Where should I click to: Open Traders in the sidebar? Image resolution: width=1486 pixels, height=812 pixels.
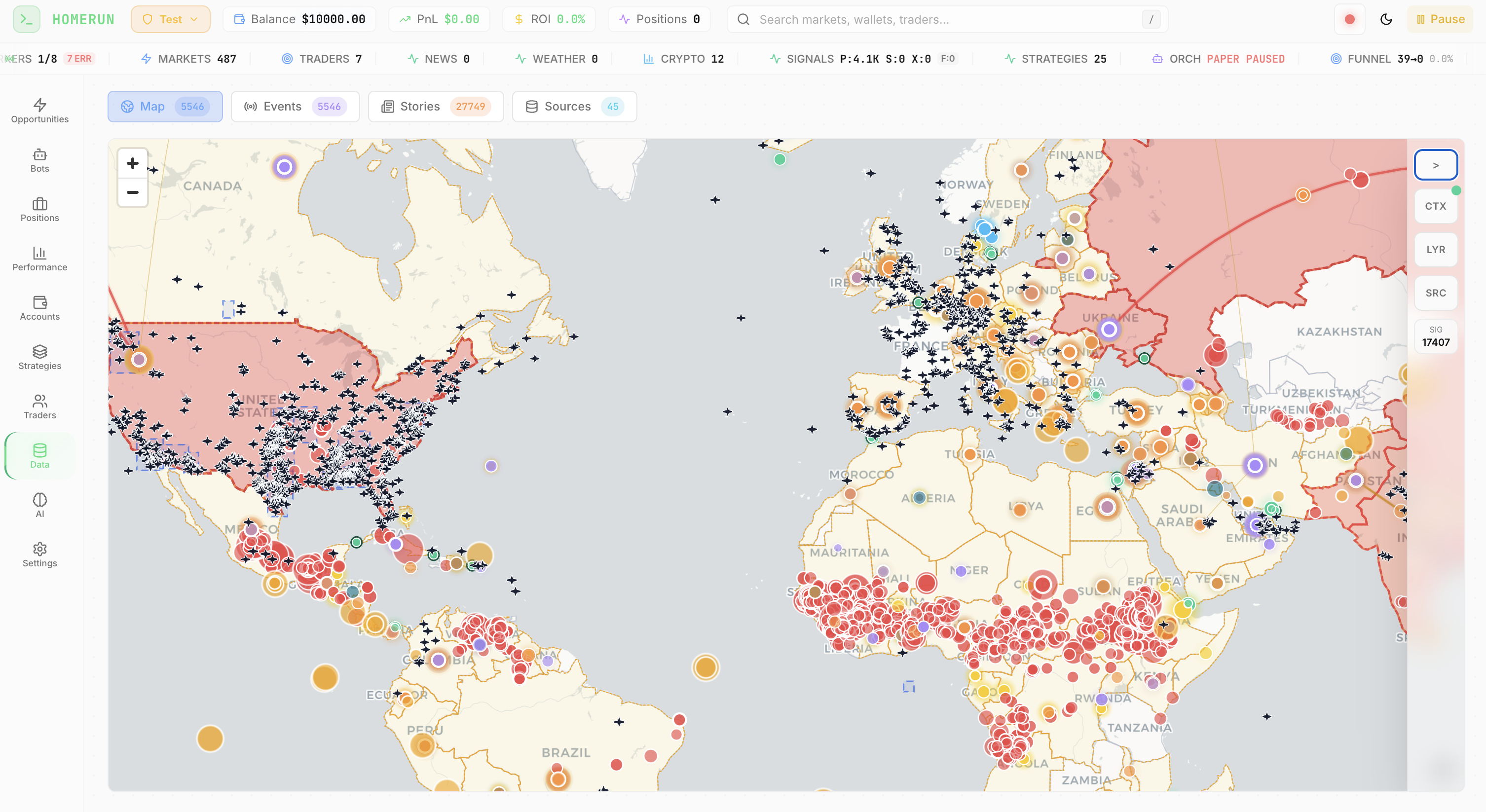click(x=40, y=406)
